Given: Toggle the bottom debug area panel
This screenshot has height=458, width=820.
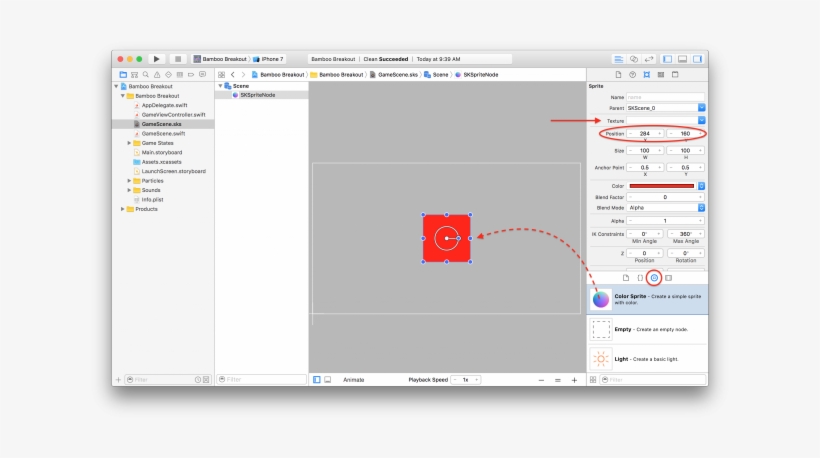Looking at the screenshot, I should [682, 59].
